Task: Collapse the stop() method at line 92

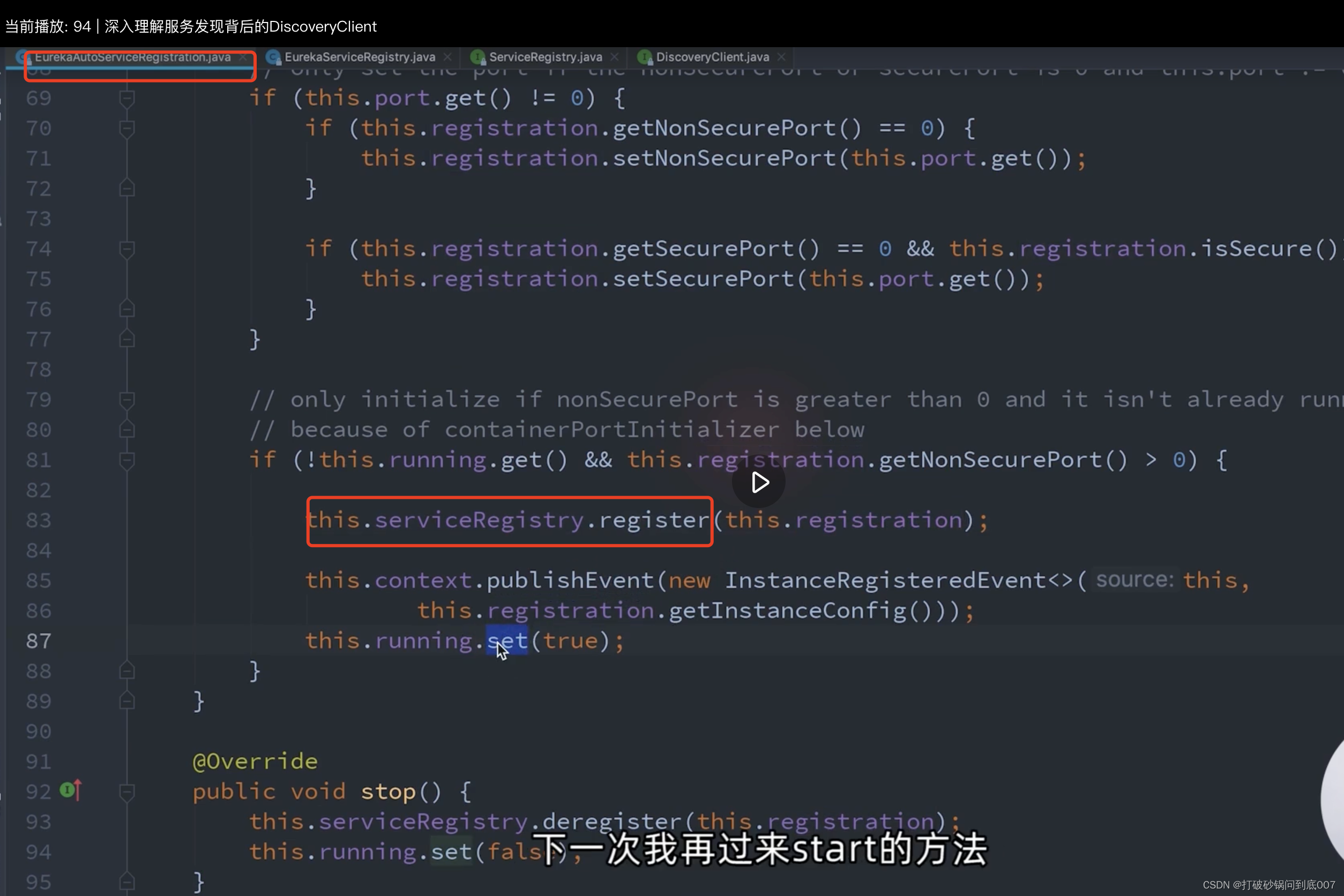Action: 127,793
